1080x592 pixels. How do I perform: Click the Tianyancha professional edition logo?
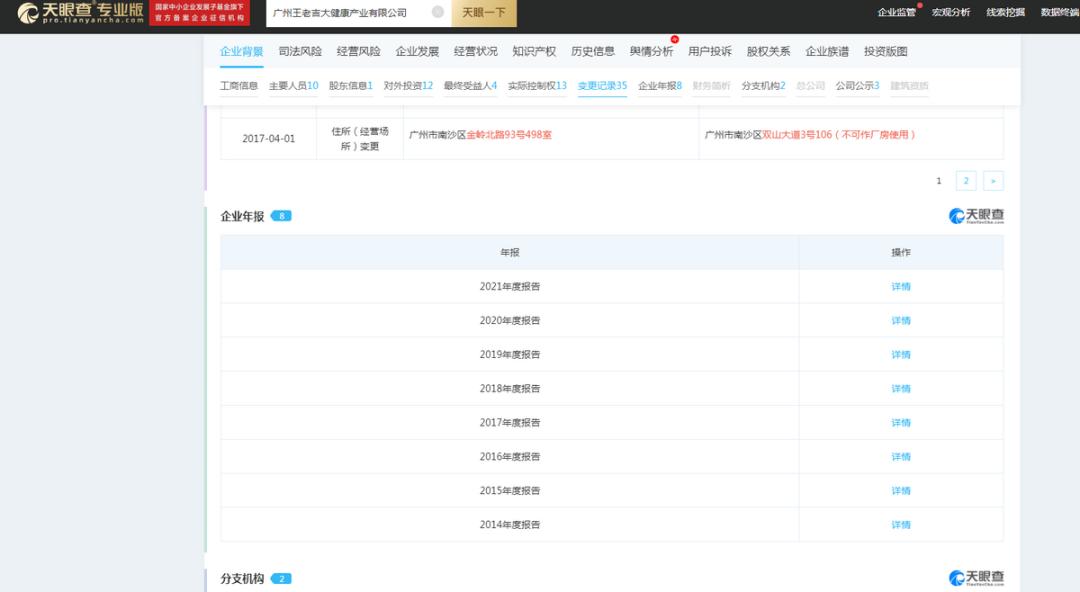click(x=80, y=12)
